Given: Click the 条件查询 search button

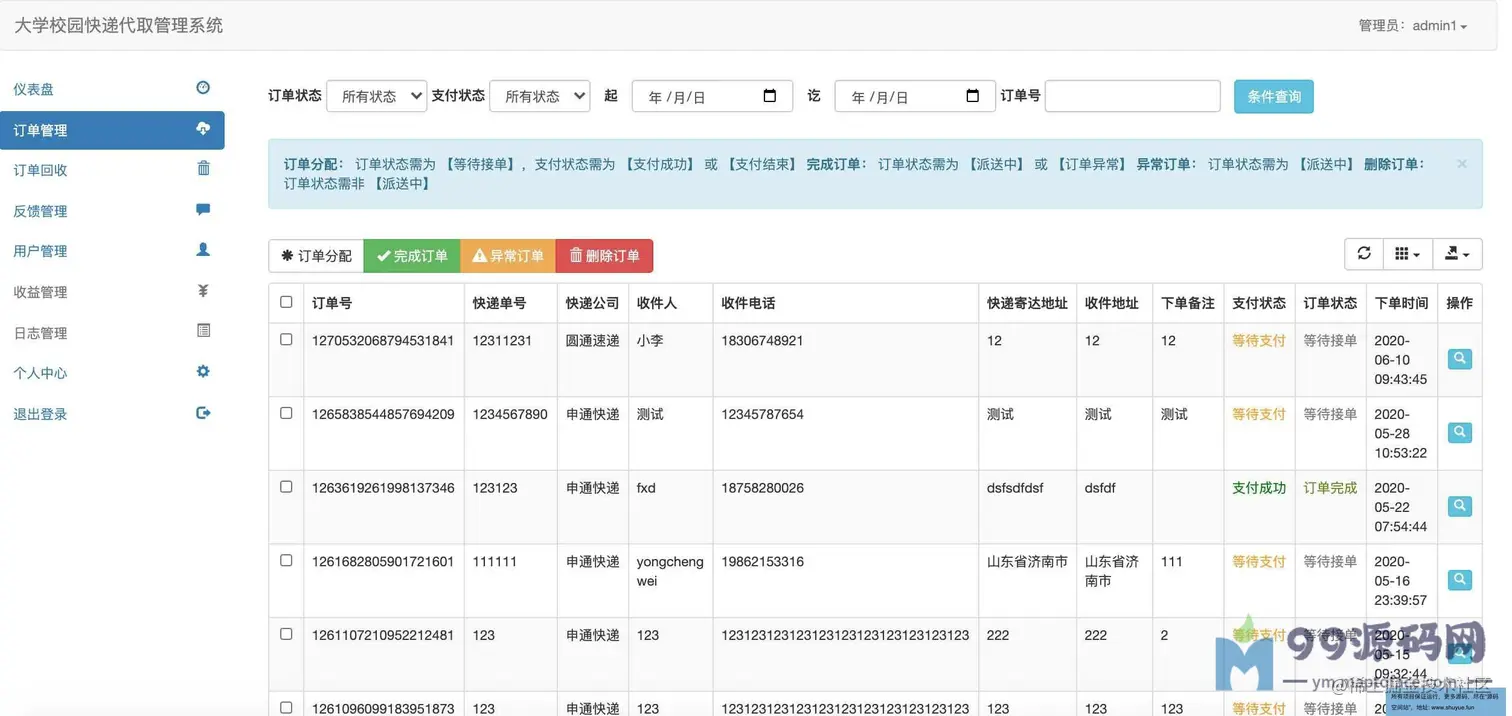Looking at the screenshot, I should [x=1274, y=96].
